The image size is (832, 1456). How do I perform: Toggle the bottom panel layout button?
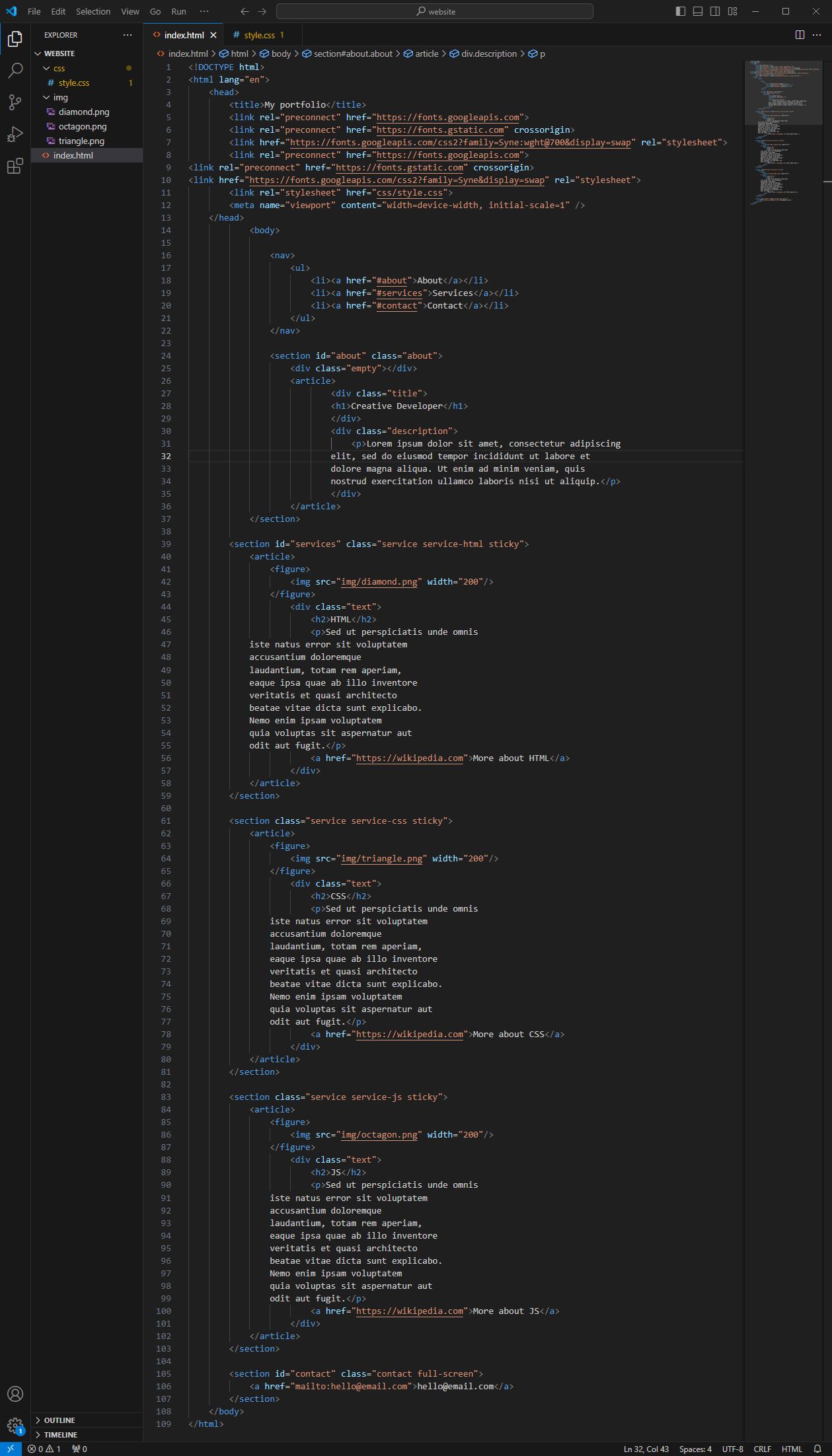pyautogui.click(x=698, y=11)
